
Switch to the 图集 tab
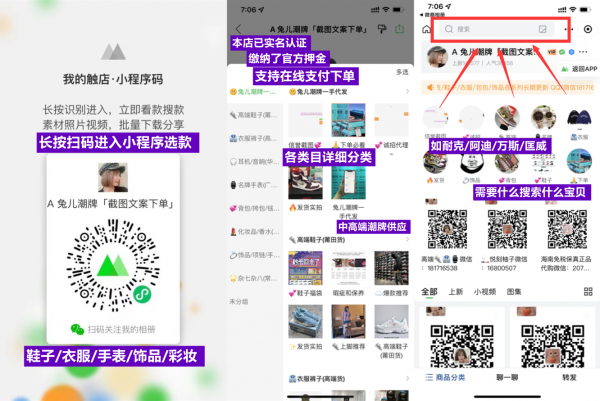click(x=514, y=292)
